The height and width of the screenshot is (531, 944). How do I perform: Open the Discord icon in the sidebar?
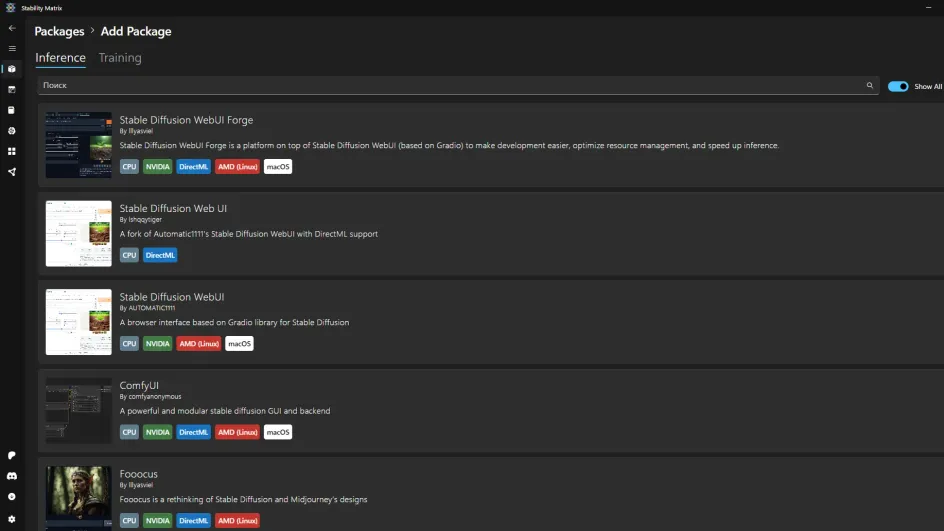[11, 476]
